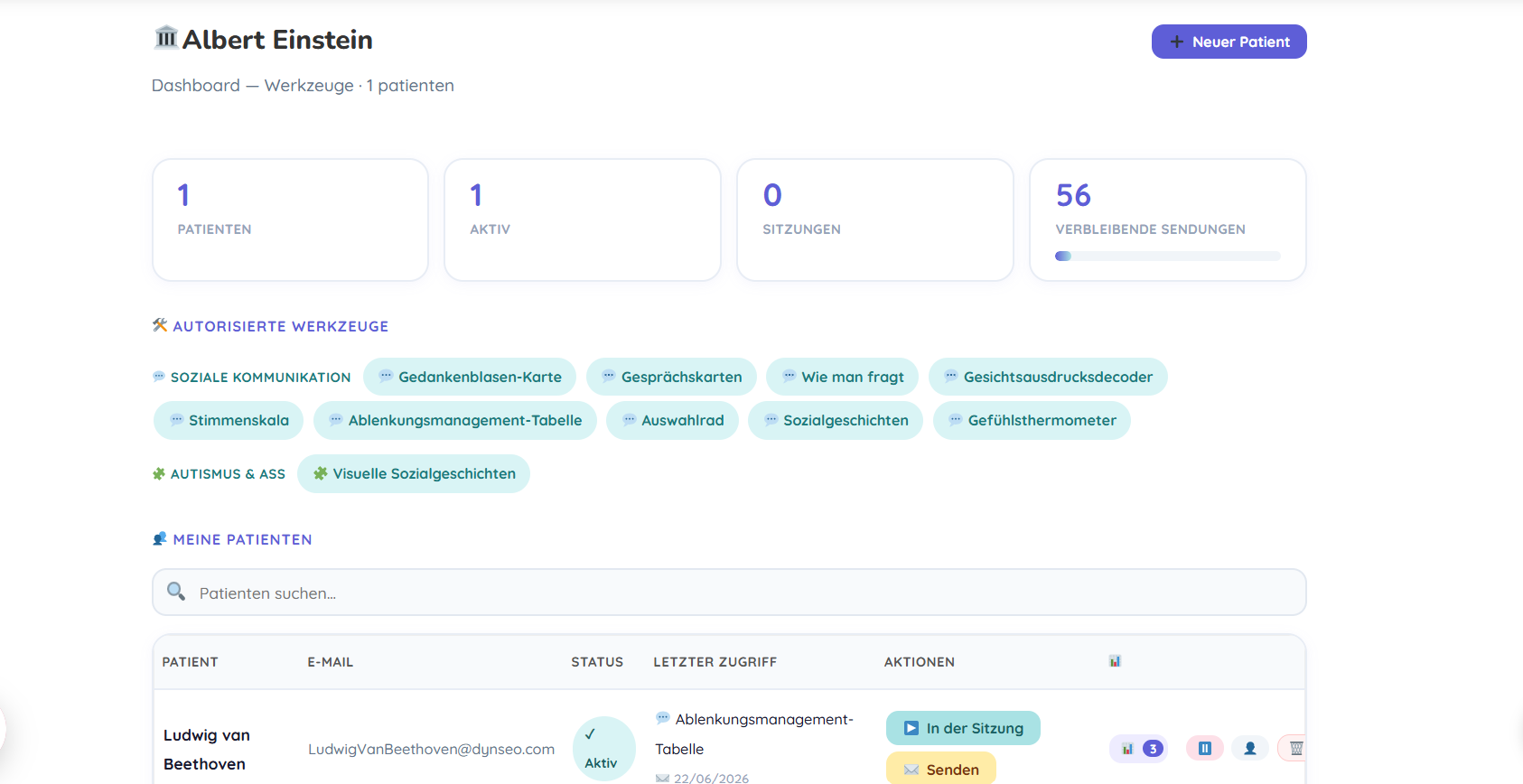The image size is (1523, 784).
Task: Click last access Ablenkungsmanagement-Tabelle entry
Action: click(x=754, y=734)
